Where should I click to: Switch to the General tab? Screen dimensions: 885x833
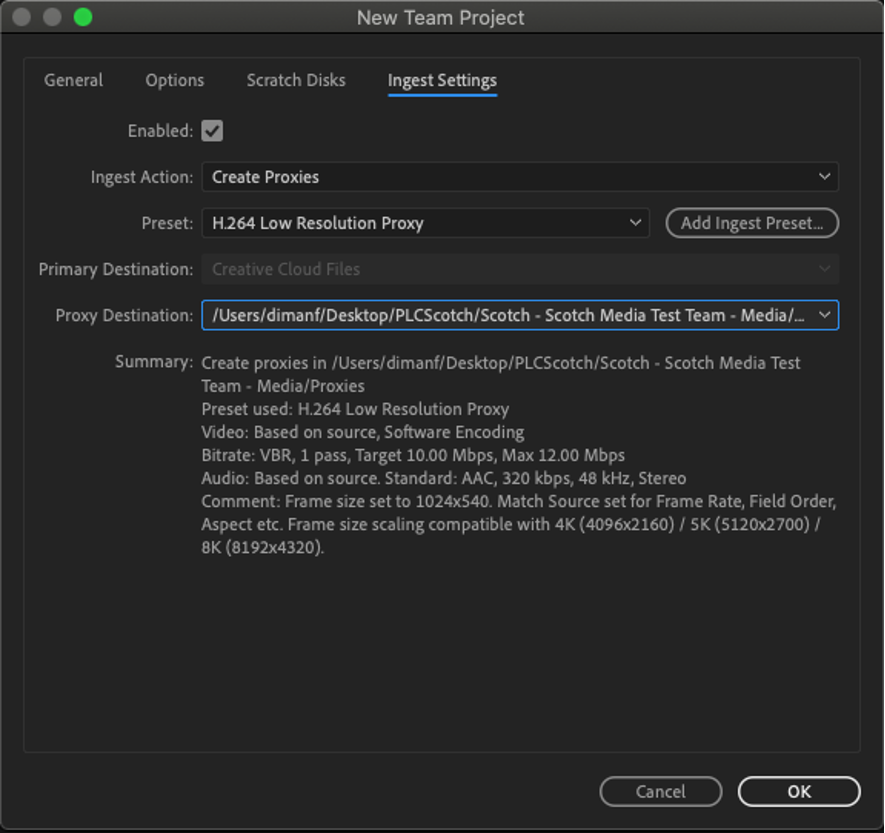[x=73, y=80]
